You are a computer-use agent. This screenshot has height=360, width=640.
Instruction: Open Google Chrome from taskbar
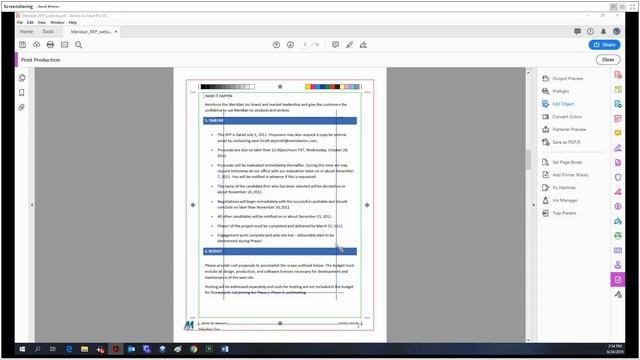[x=193, y=349]
